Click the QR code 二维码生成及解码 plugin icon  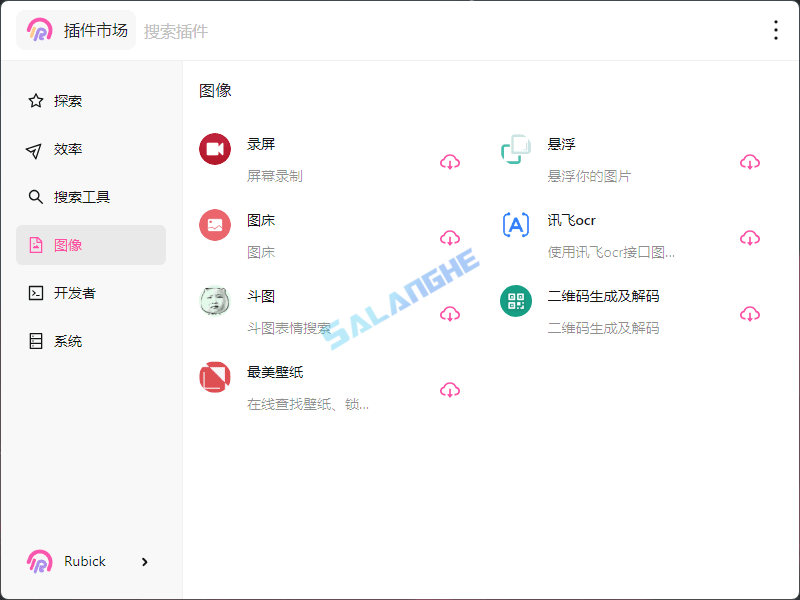tap(516, 300)
